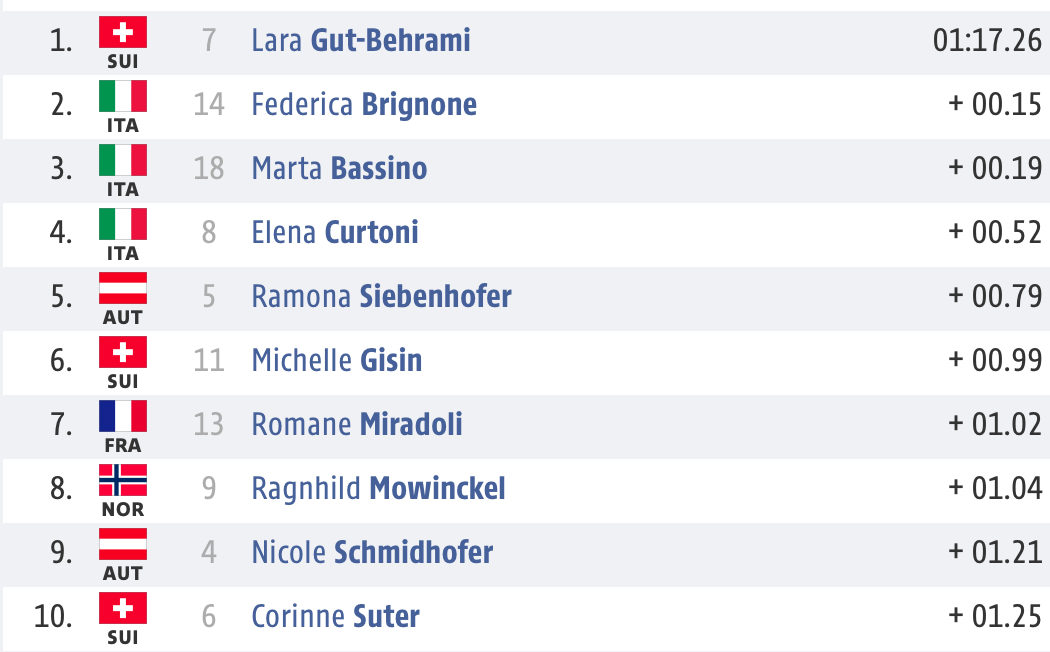The width and height of the screenshot is (1050, 652).
Task: Open Michelle Gisin's athlete page
Action: pos(337,360)
